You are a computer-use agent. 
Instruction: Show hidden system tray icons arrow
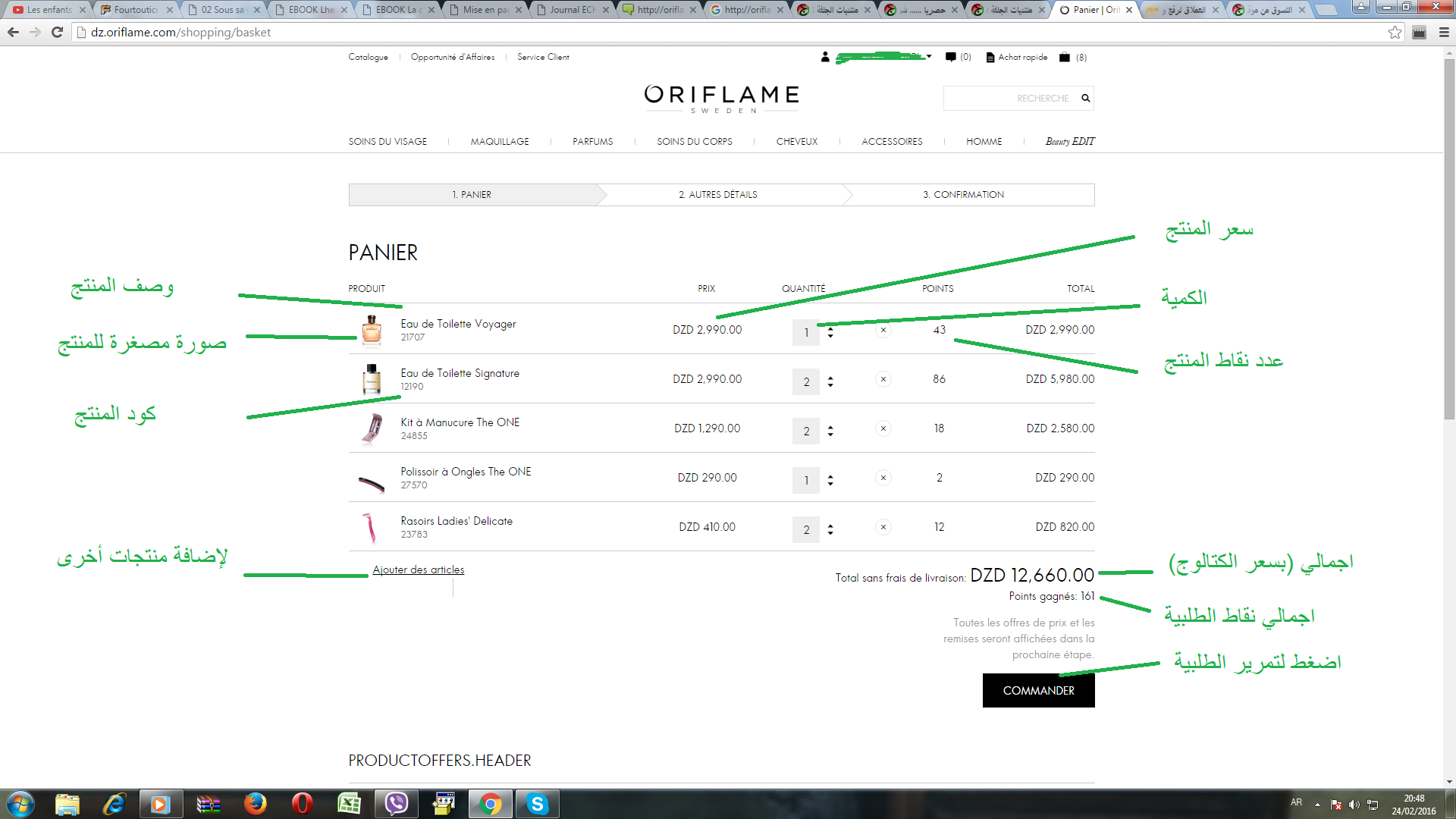click(1317, 805)
